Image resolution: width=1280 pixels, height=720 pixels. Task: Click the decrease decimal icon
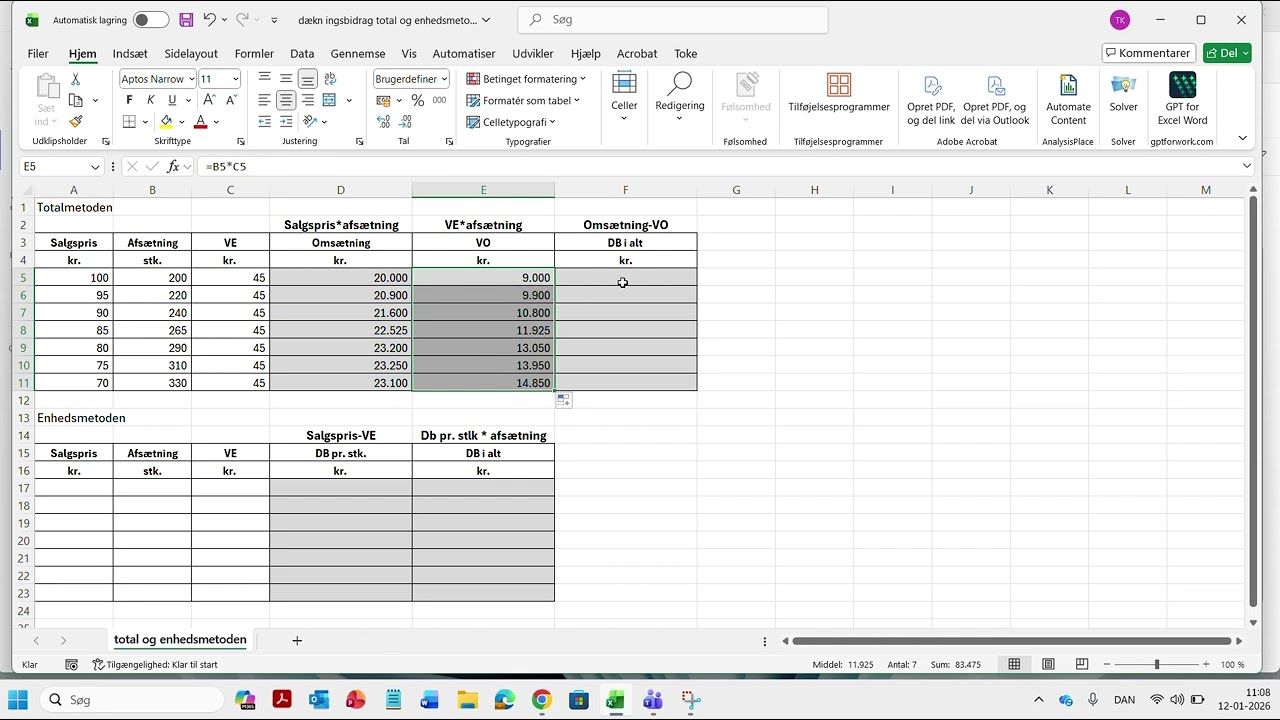click(x=405, y=122)
